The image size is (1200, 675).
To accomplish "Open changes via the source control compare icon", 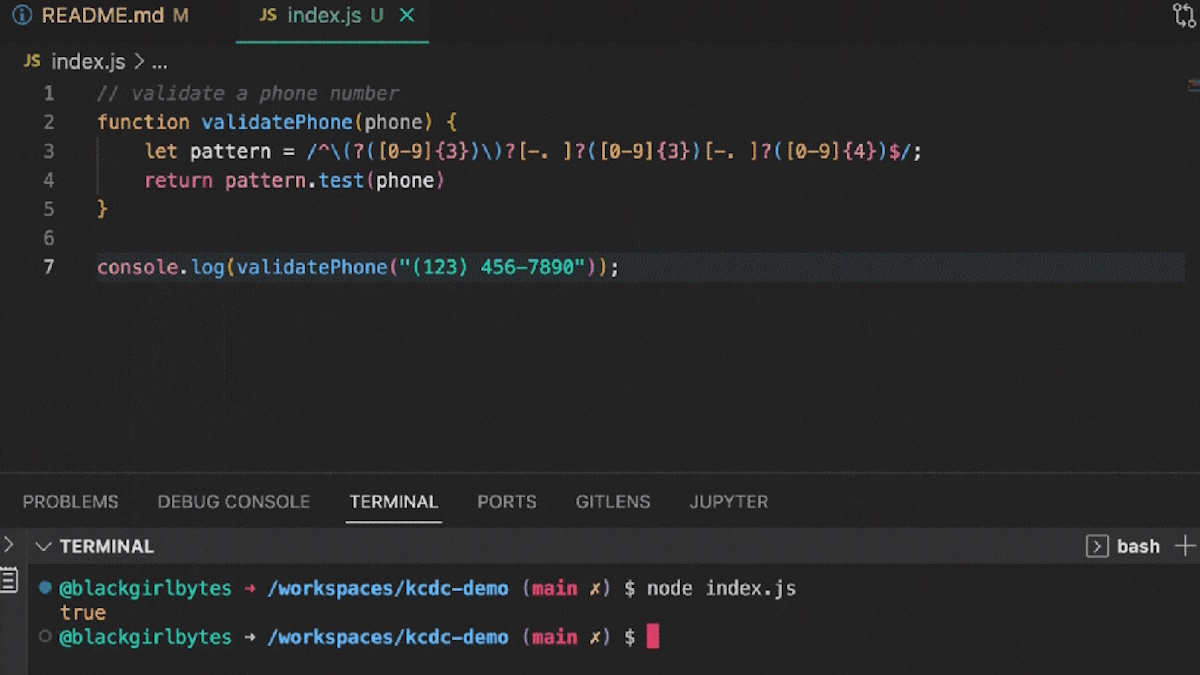I will (1184, 15).
